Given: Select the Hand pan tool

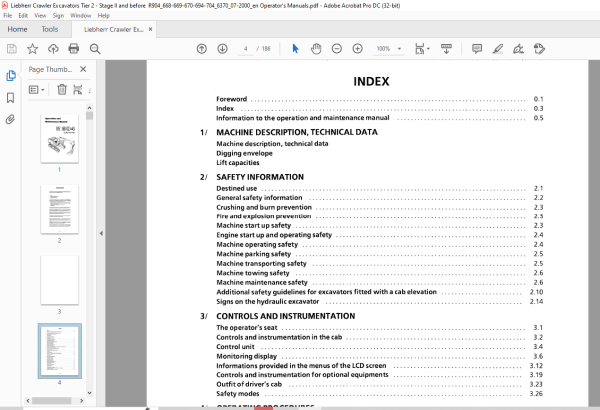Looking at the screenshot, I should 316,49.
